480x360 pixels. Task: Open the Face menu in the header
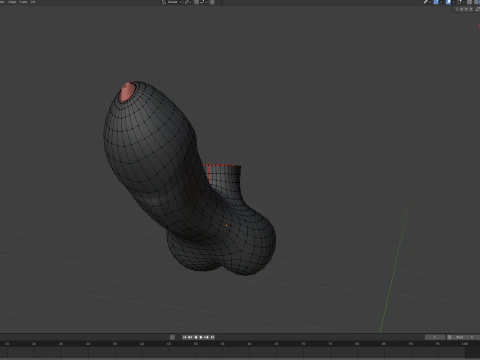pyautogui.click(x=24, y=2)
